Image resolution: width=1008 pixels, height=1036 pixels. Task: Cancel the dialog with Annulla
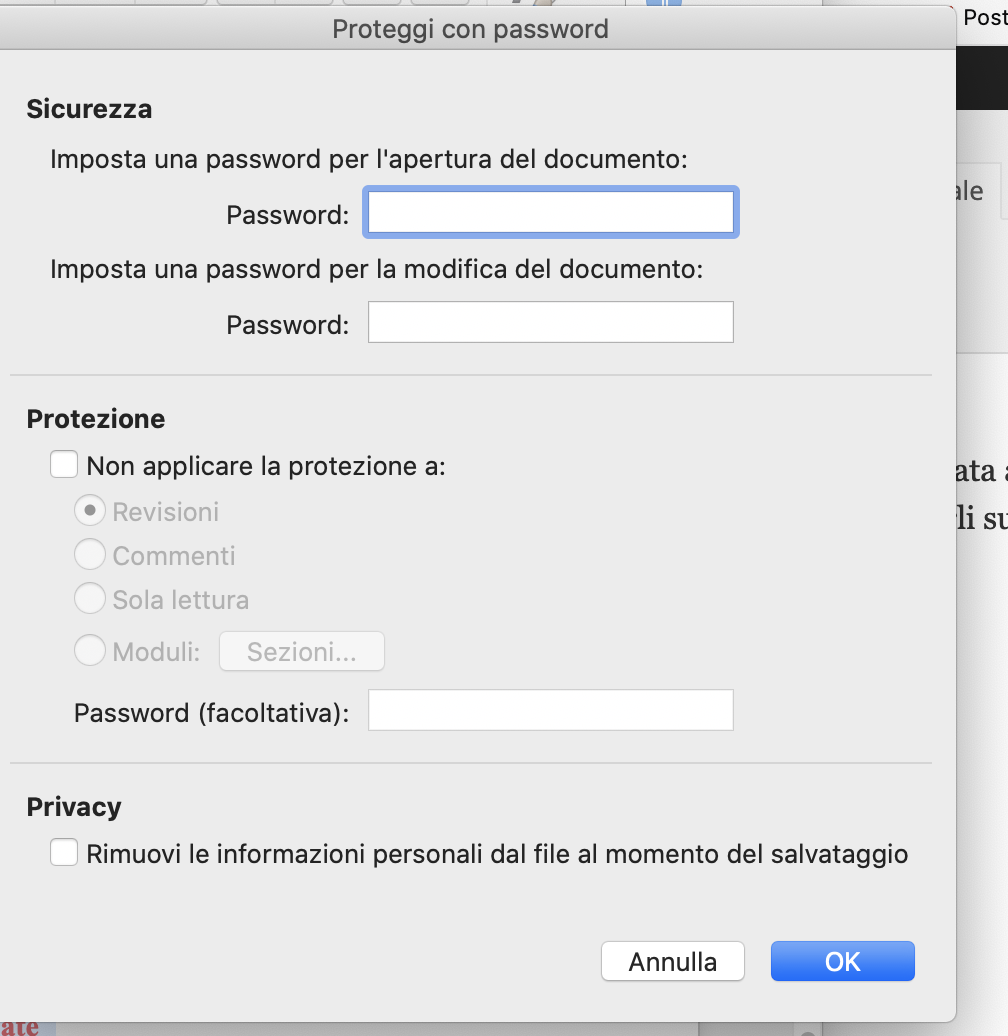coord(672,961)
